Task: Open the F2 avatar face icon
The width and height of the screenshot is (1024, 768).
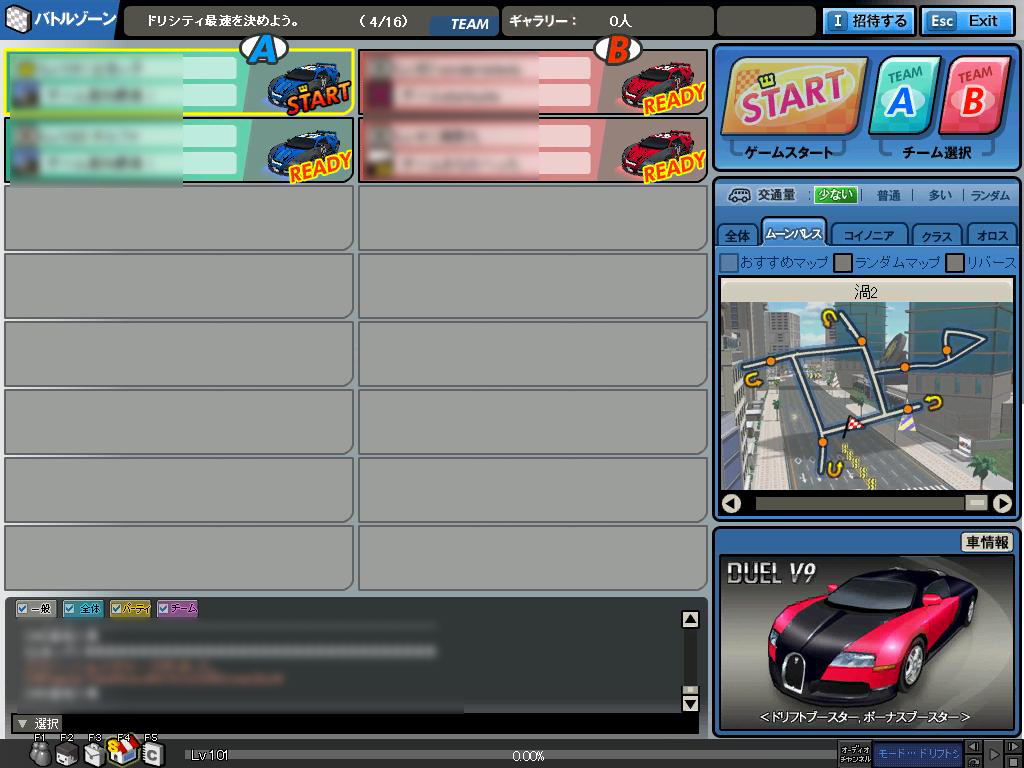Action: (67, 755)
